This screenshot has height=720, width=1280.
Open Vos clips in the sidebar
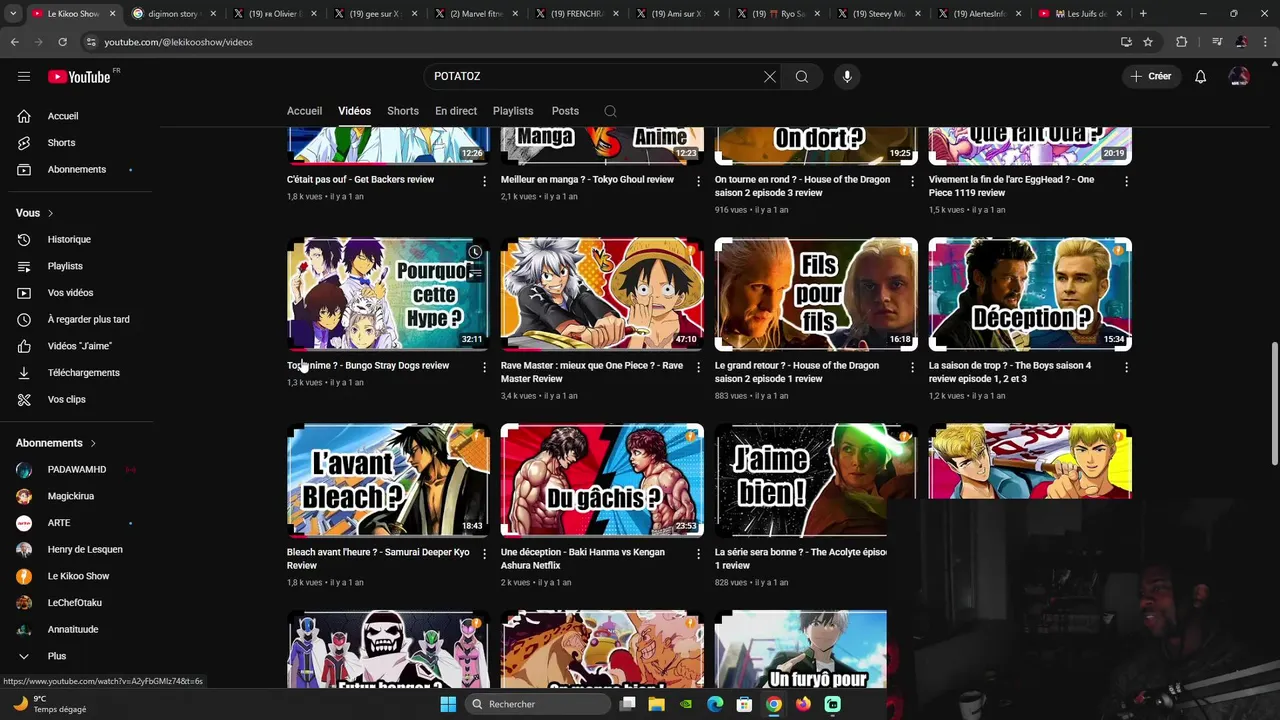[x=79, y=400]
